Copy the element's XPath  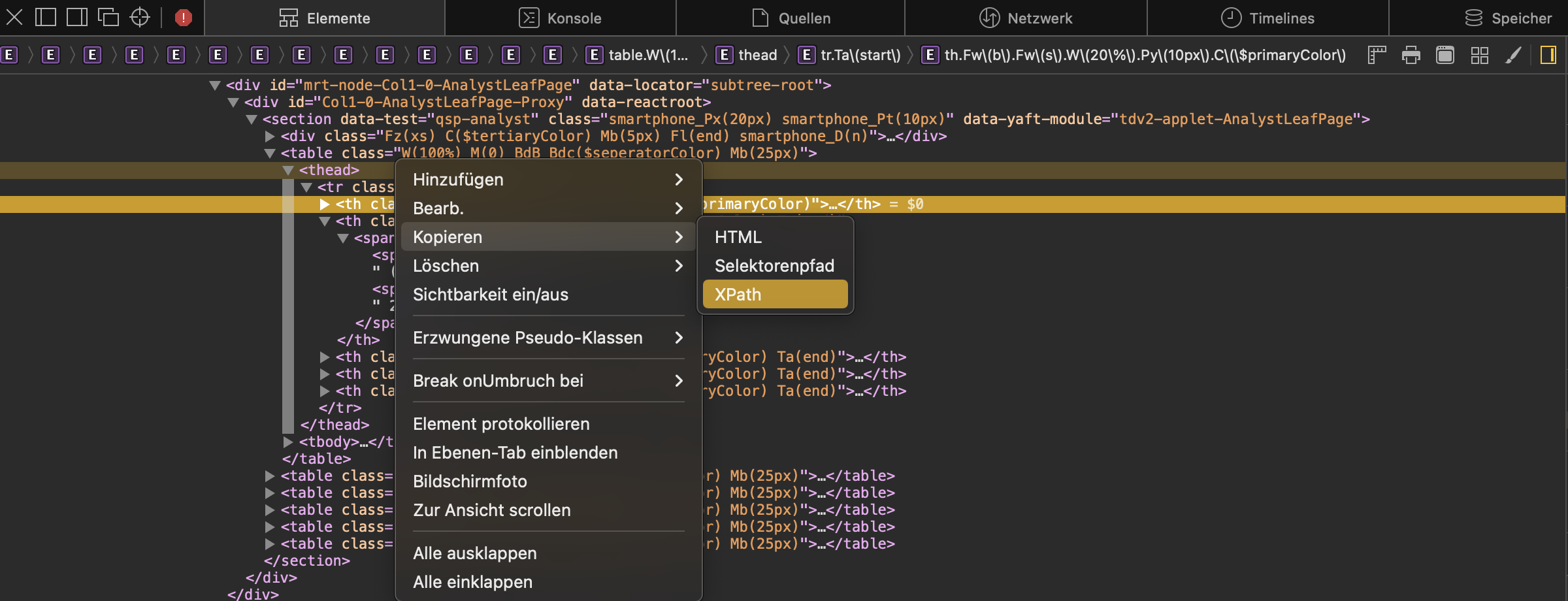tap(776, 295)
